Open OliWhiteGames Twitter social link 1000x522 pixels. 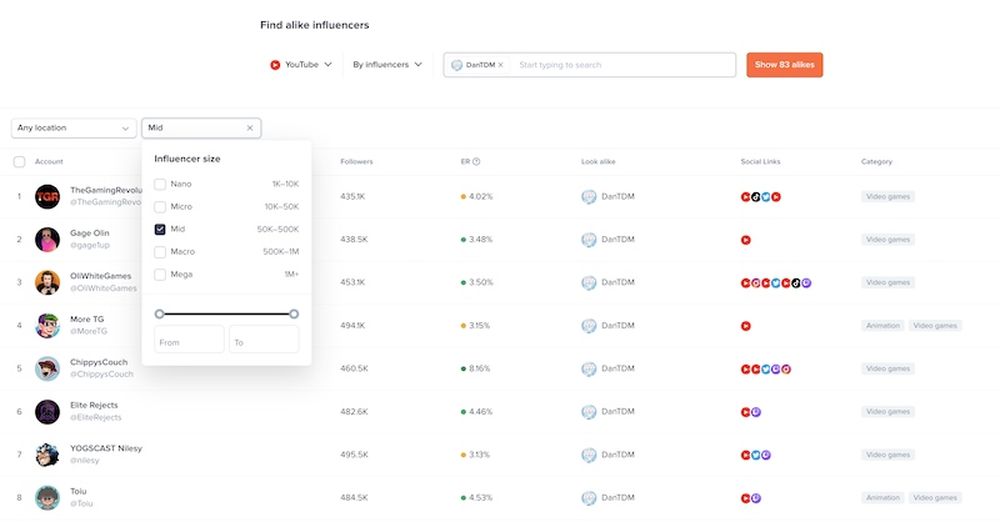pos(776,283)
